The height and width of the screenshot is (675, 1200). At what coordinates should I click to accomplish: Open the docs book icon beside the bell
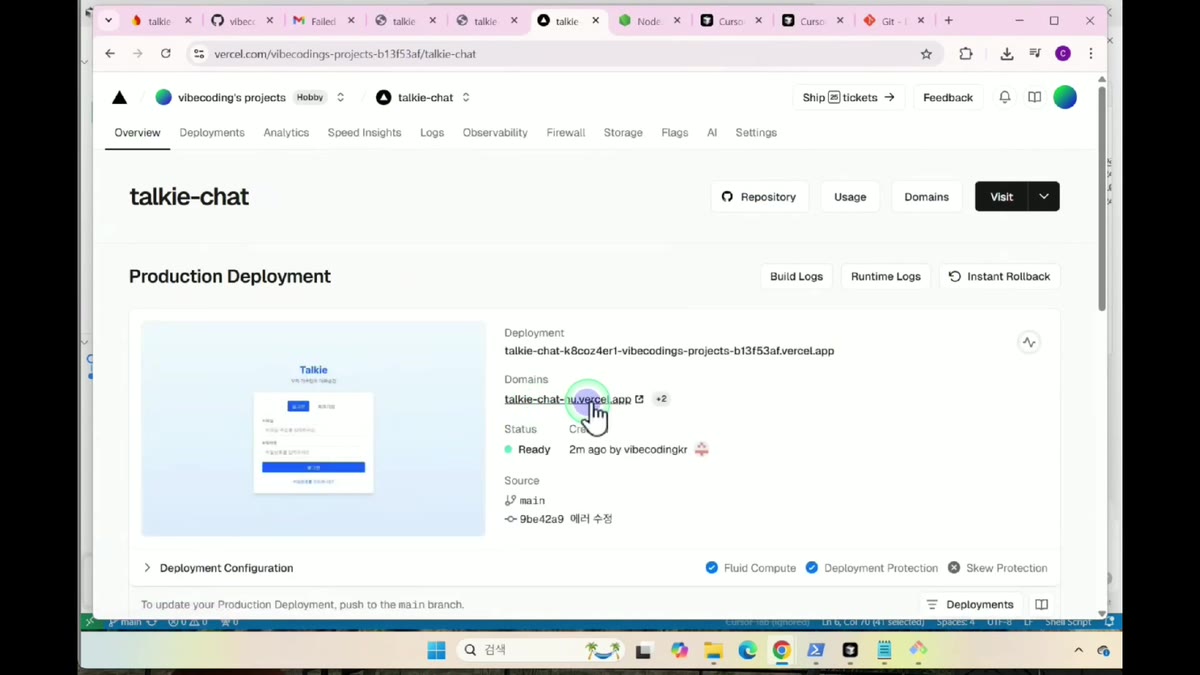1035,97
